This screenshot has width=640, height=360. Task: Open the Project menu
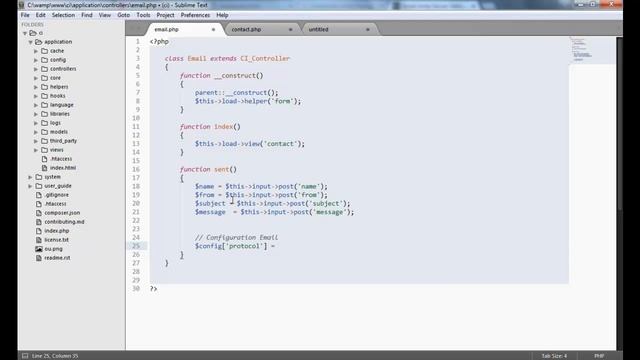(165, 15)
